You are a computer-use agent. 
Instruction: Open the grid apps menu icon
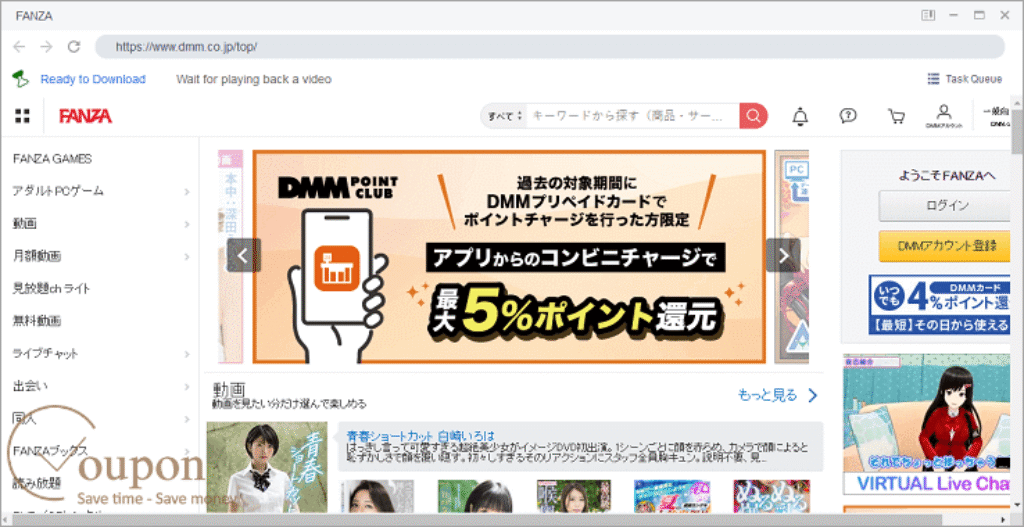click(x=22, y=116)
